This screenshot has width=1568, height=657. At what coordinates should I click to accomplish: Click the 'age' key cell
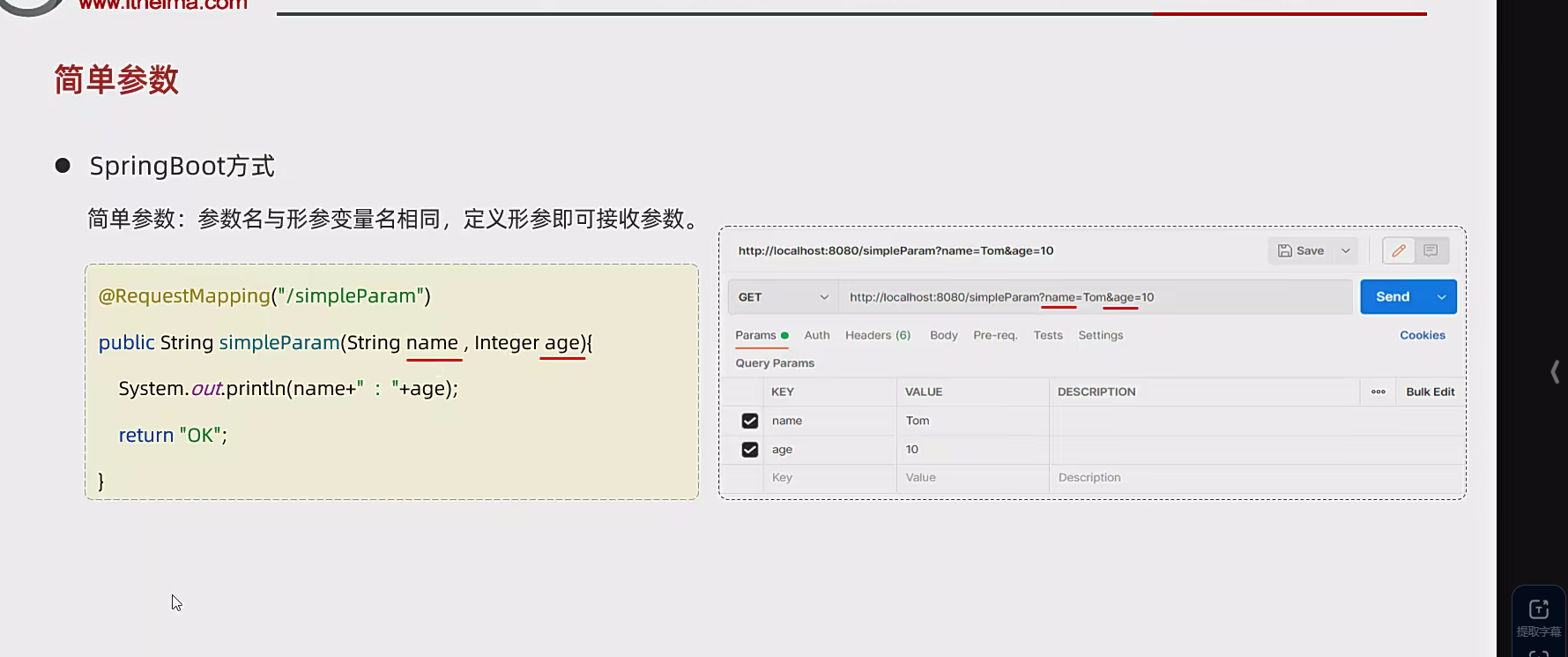829,450
